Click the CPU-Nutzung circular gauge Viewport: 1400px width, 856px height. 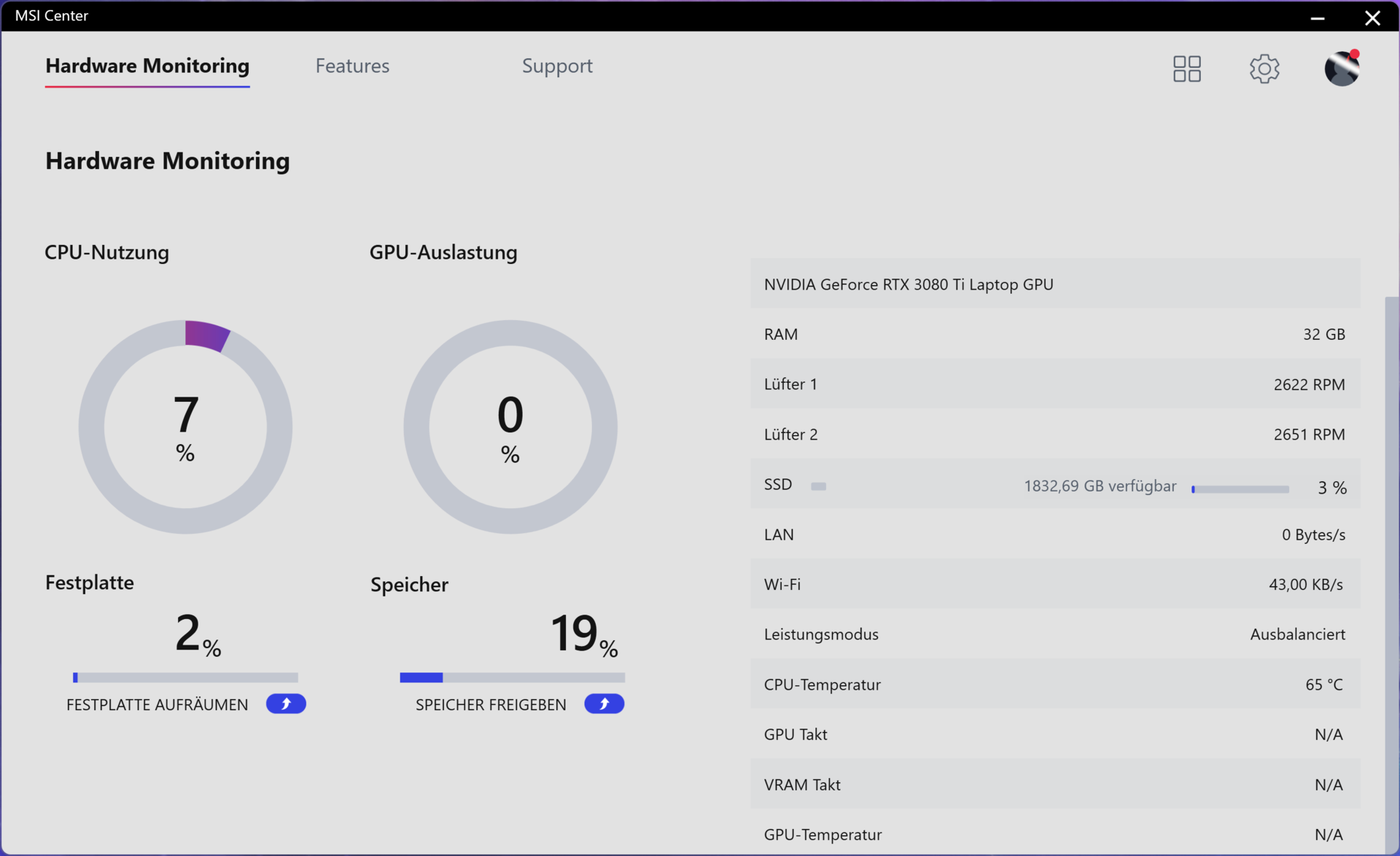click(x=185, y=427)
